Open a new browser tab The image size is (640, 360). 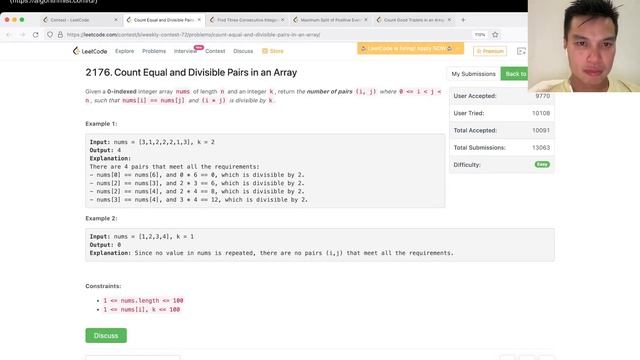(463, 20)
